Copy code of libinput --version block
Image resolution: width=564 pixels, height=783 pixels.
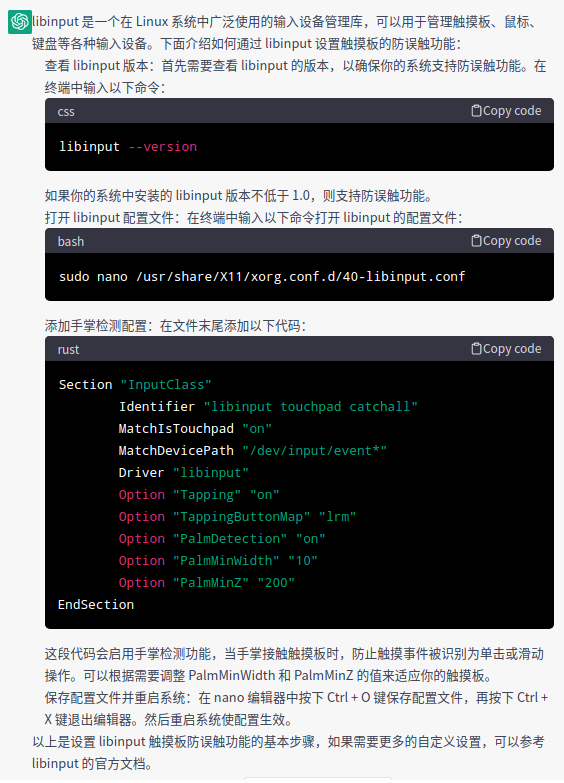(507, 111)
